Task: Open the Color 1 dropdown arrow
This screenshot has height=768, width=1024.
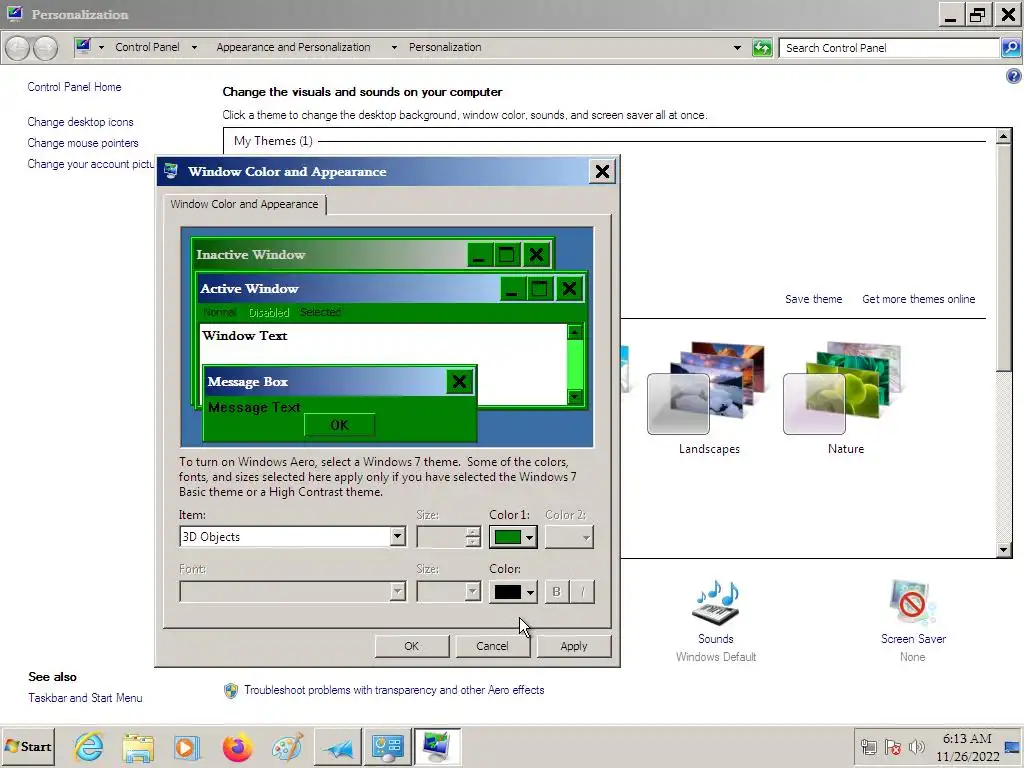Action: click(x=530, y=537)
